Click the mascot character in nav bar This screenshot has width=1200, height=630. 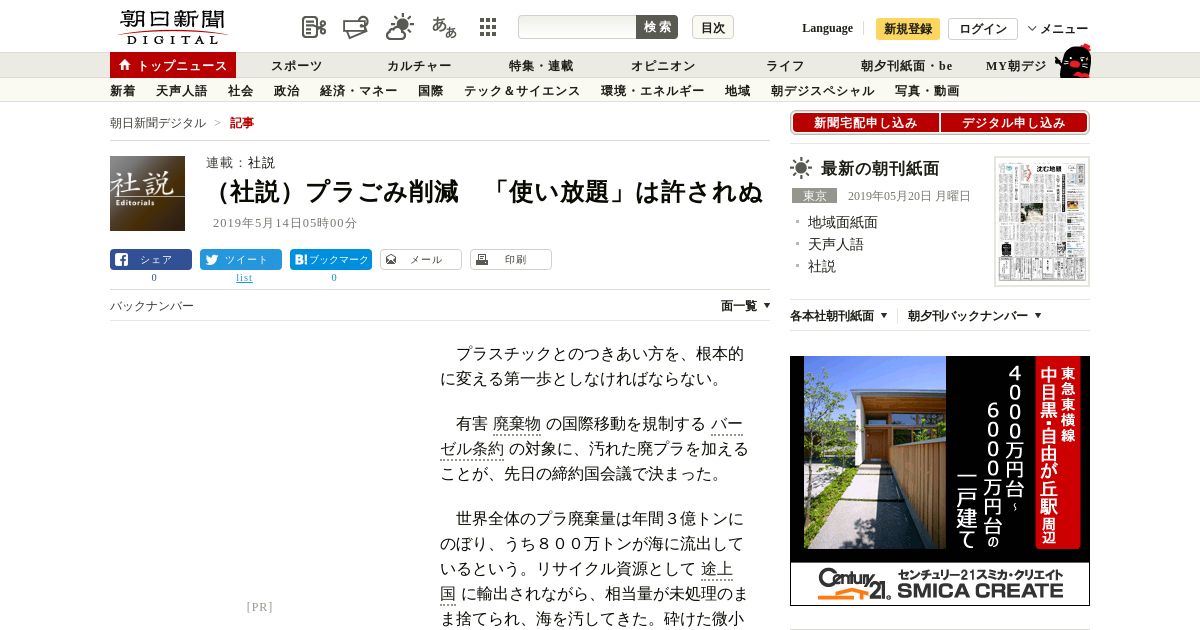point(1073,62)
